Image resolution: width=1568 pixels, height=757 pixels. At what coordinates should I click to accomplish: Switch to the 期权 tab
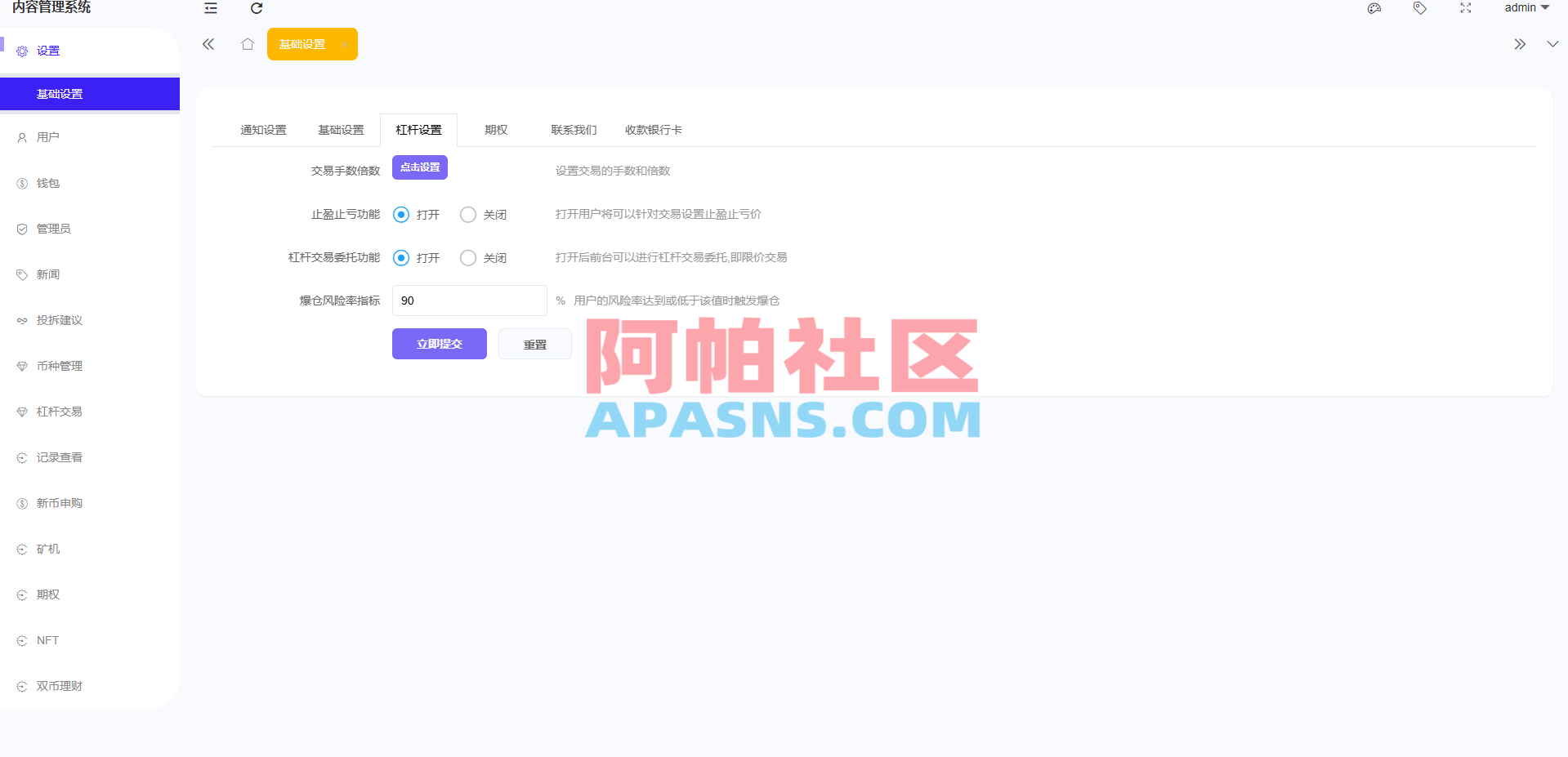pyautogui.click(x=495, y=129)
